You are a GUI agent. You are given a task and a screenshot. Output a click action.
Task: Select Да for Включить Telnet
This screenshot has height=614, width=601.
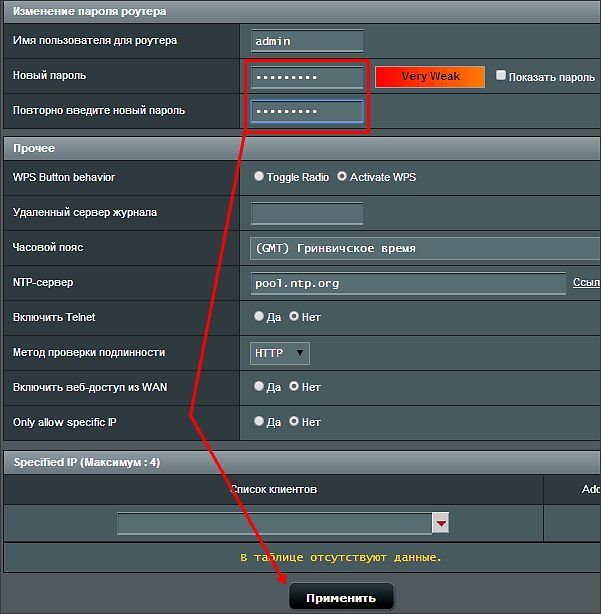click(x=258, y=316)
